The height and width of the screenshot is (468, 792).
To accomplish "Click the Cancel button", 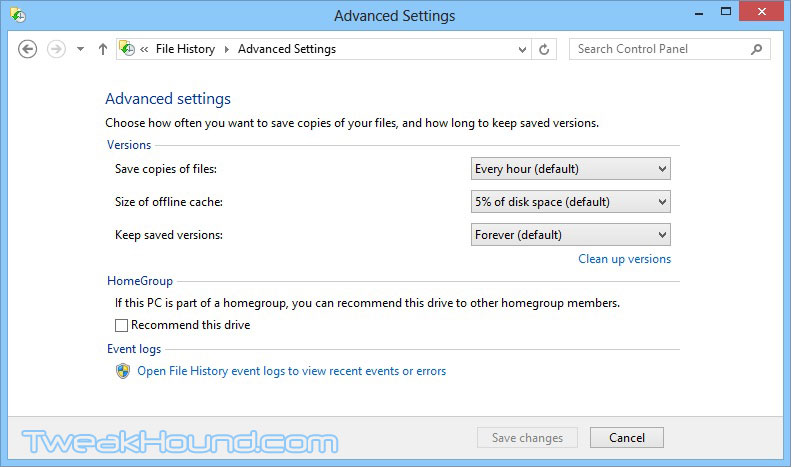I will click(x=626, y=438).
